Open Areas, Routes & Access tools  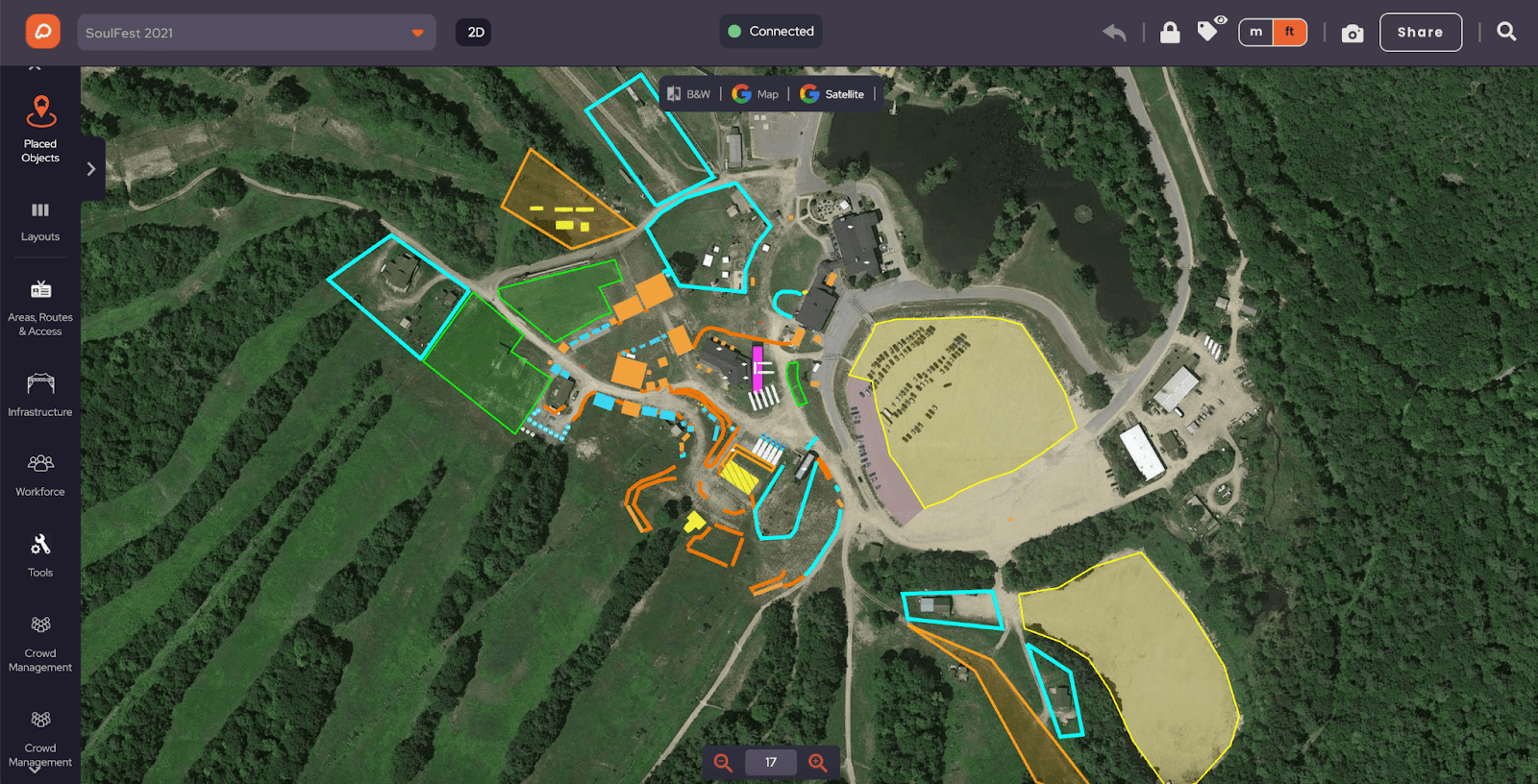(40, 308)
